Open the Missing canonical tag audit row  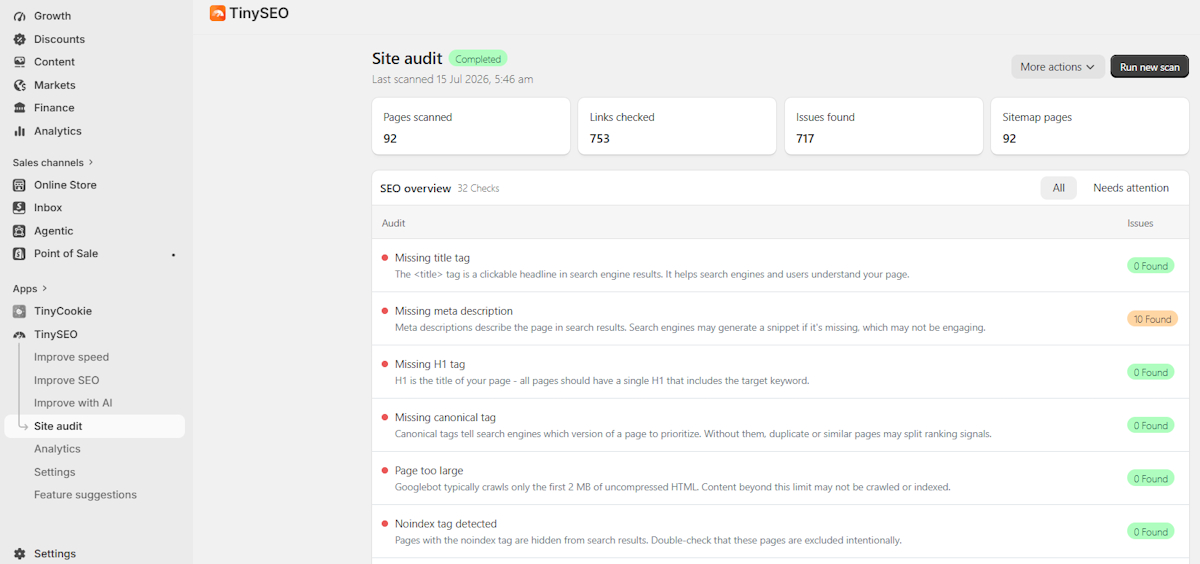pyautogui.click(x=780, y=425)
